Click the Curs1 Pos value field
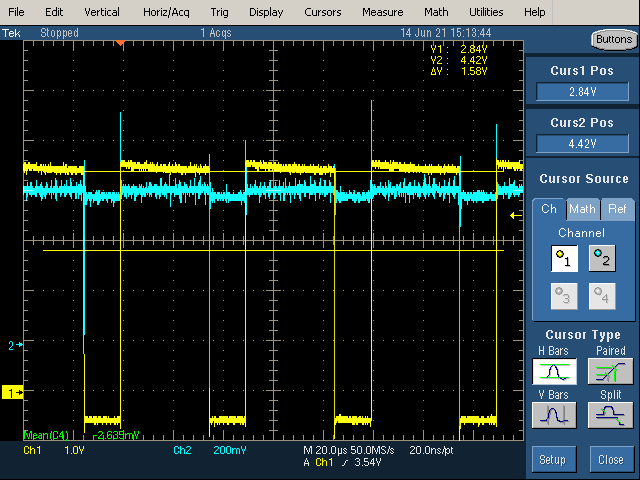640x480 pixels. 582,92
